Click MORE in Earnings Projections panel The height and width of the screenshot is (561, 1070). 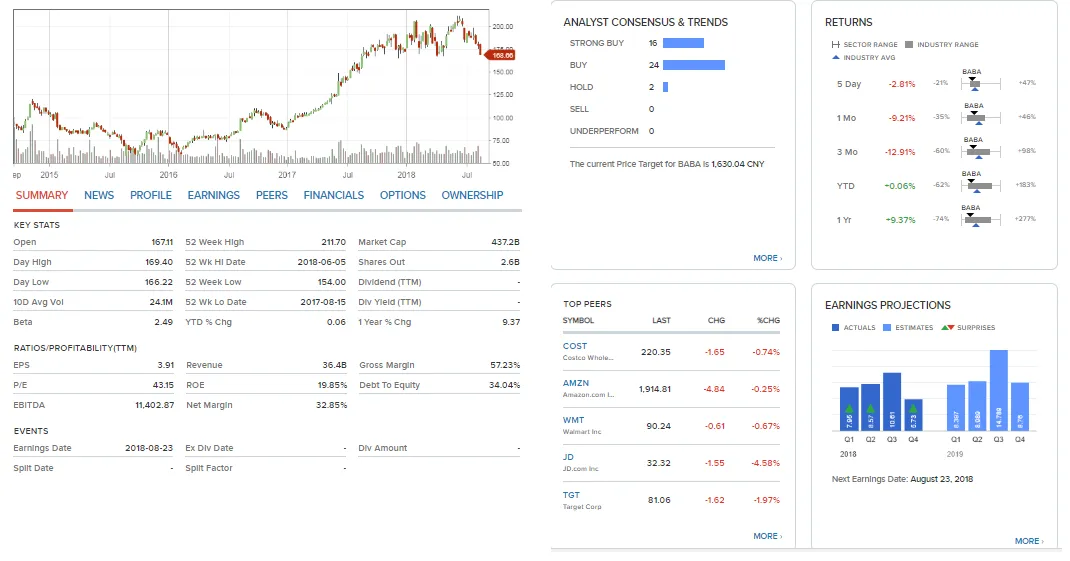1029,541
